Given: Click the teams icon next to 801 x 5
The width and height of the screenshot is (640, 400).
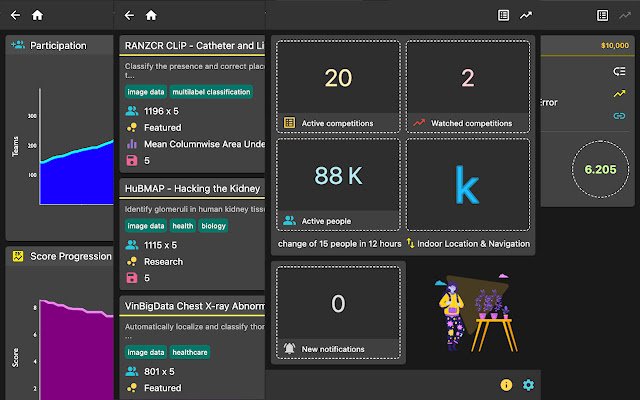Looking at the screenshot, I should (x=132, y=371).
